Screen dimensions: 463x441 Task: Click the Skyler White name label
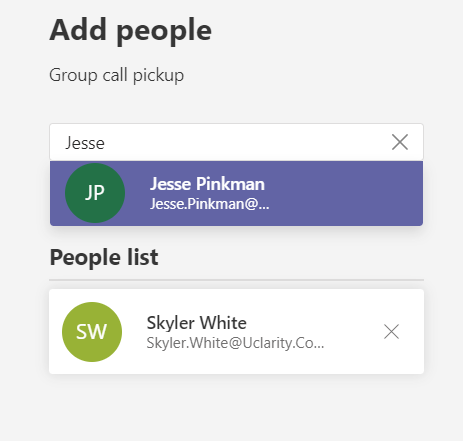197,323
